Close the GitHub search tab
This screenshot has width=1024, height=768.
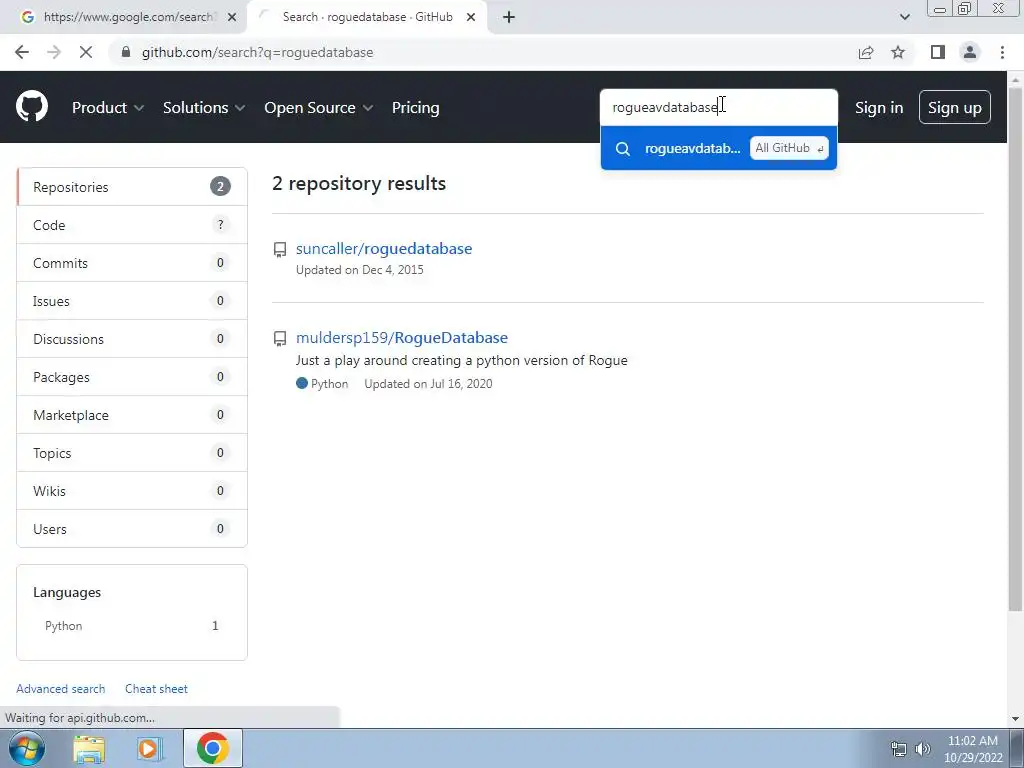click(471, 17)
